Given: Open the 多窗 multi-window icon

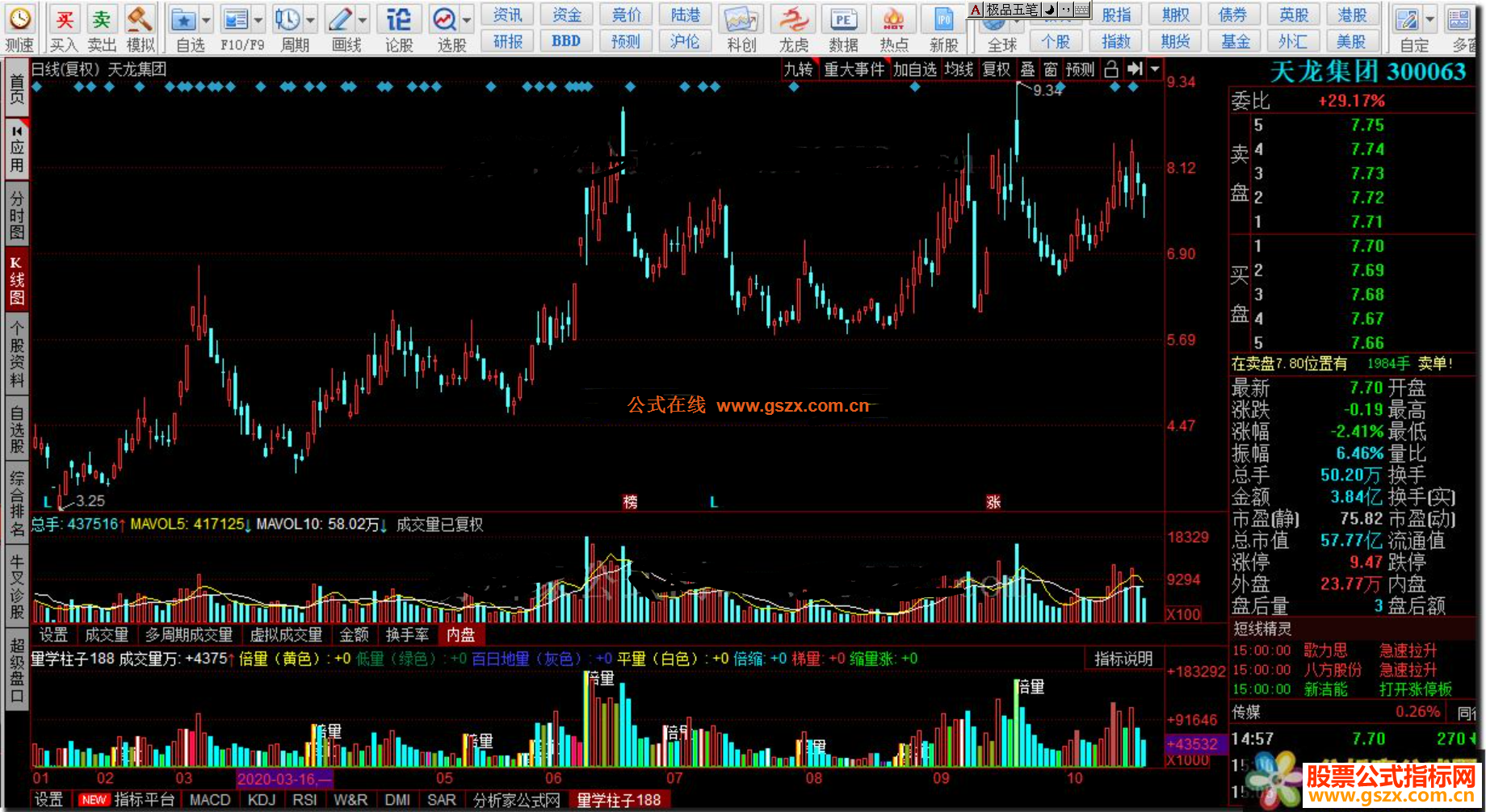Looking at the screenshot, I should [1460, 19].
